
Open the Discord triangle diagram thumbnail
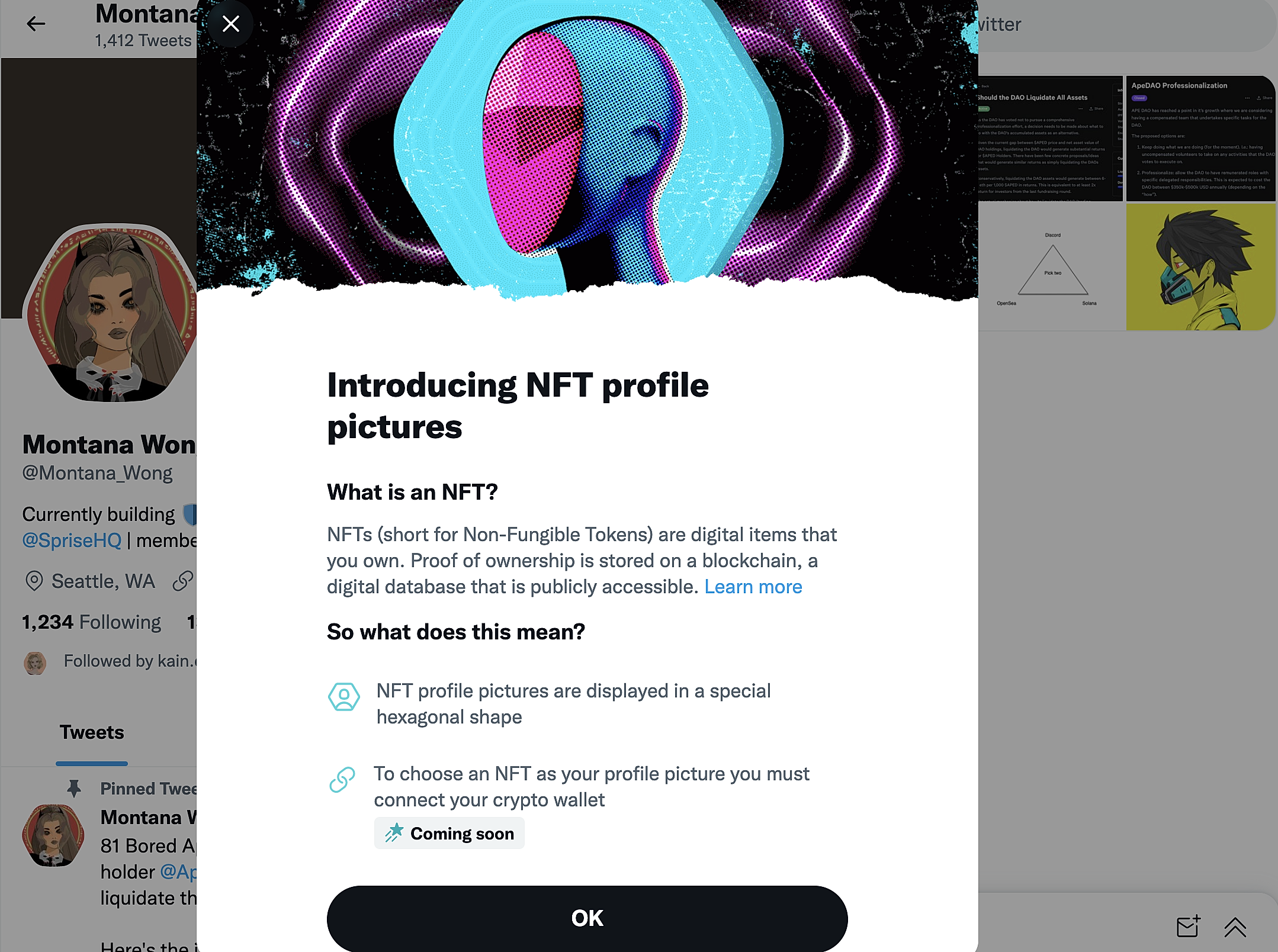1050,267
